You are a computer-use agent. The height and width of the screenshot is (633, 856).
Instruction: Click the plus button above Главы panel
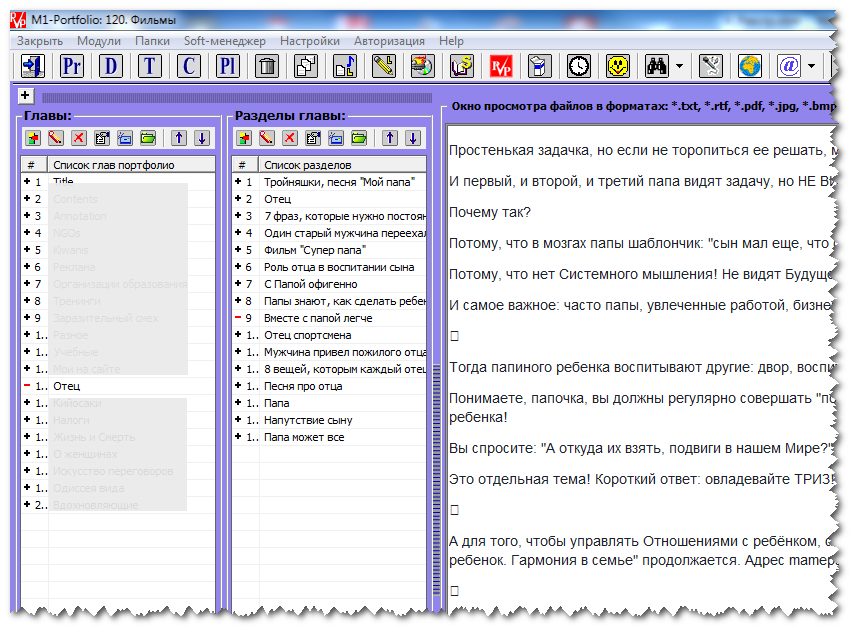[25, 95]
